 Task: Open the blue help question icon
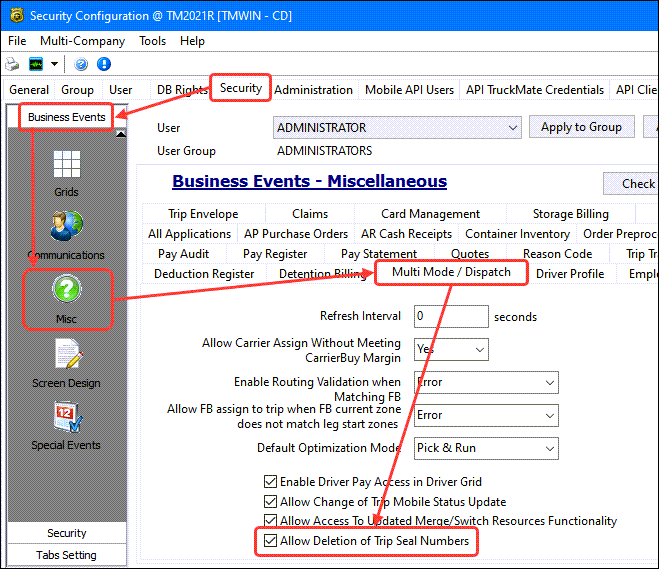point(80,64)
